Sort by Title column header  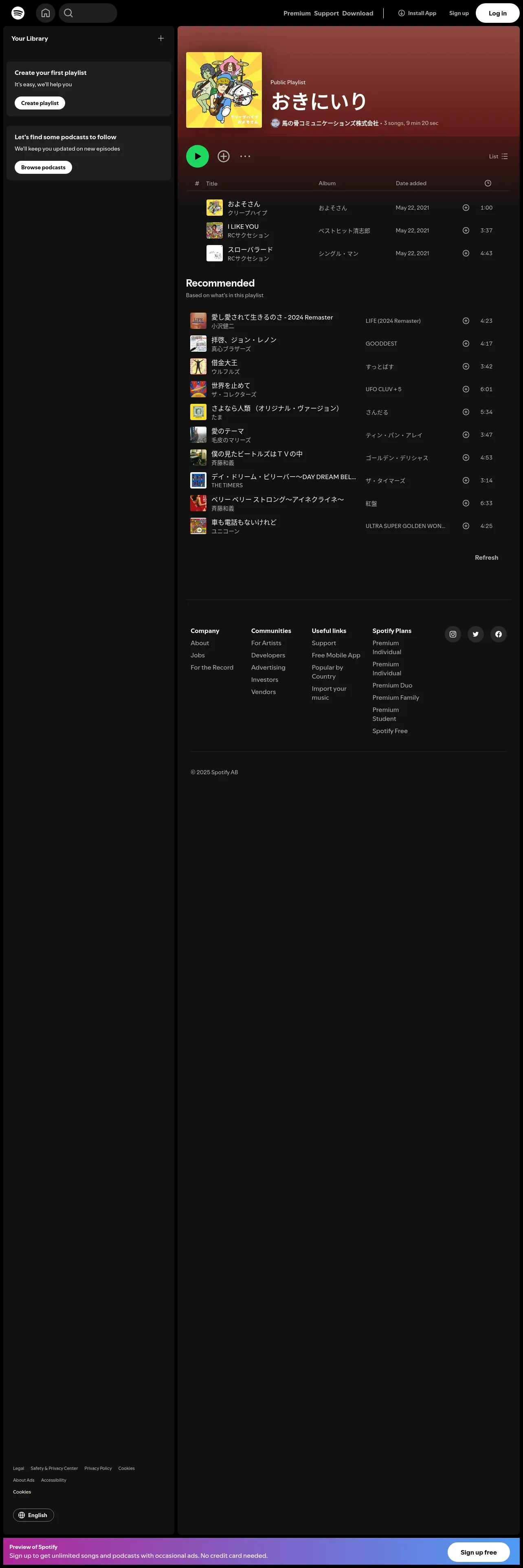211,183
